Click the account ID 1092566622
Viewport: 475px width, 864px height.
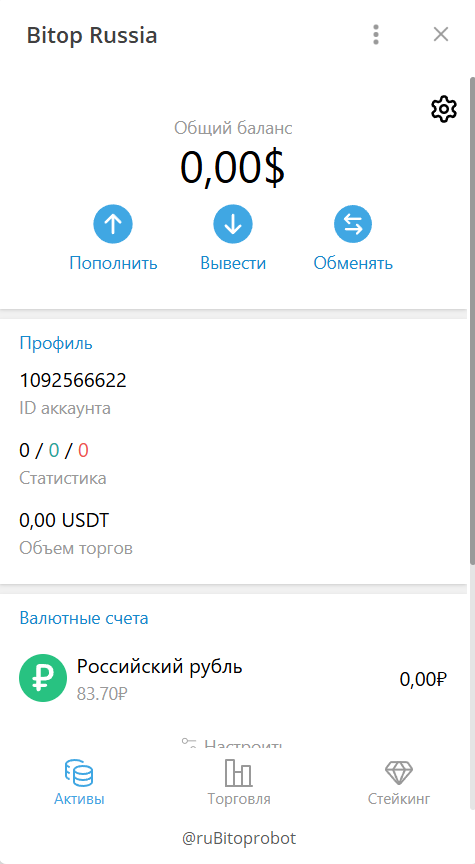(73, 380)
